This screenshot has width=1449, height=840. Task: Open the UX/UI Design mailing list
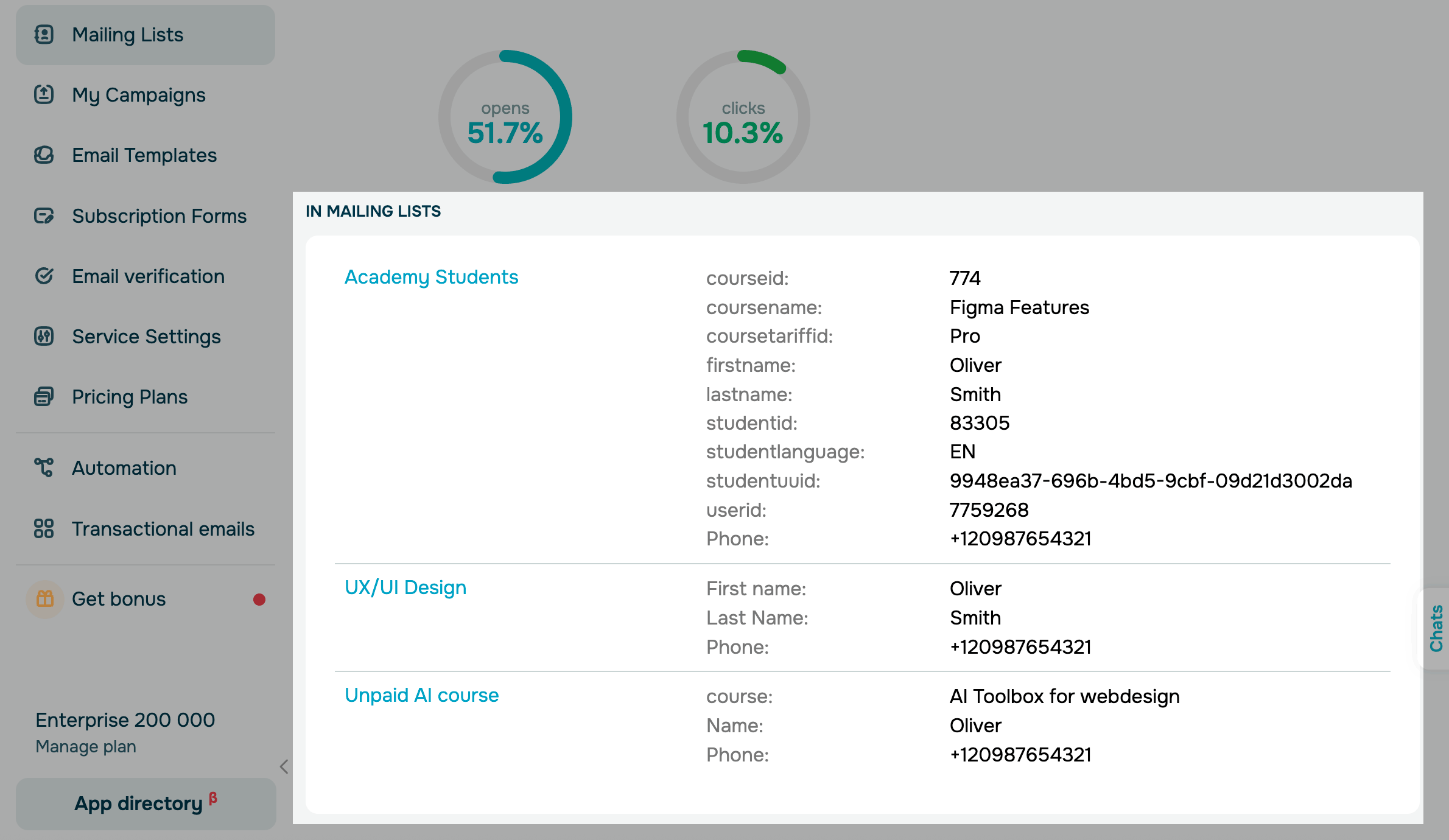pos(405,587)
